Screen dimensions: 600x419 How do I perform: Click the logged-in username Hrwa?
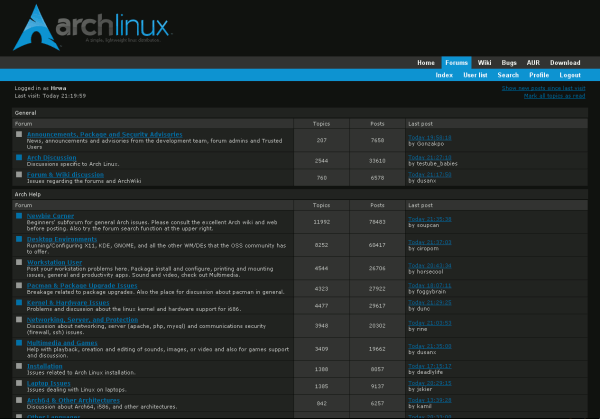(x=59, y=88)
